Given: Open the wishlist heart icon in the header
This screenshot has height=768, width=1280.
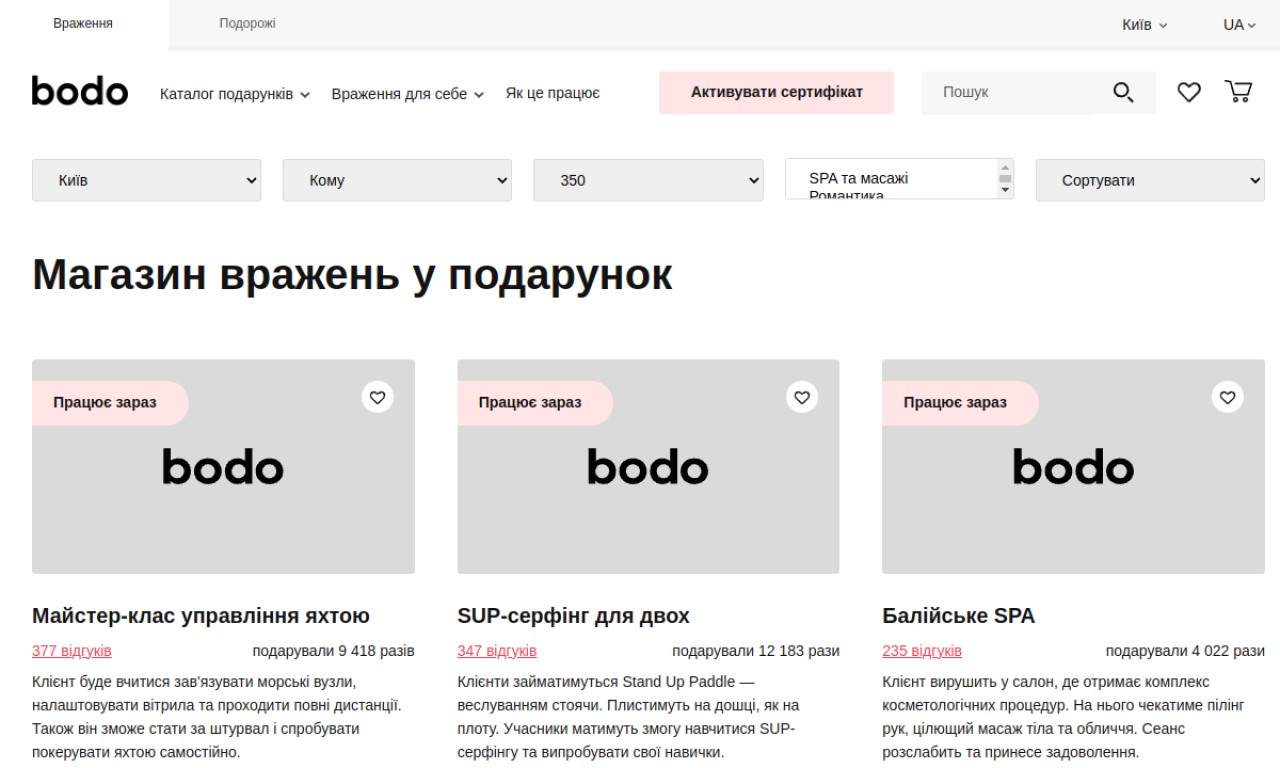Looking at the screenshot, I should pyautogui.click(x=1188, y=93).
